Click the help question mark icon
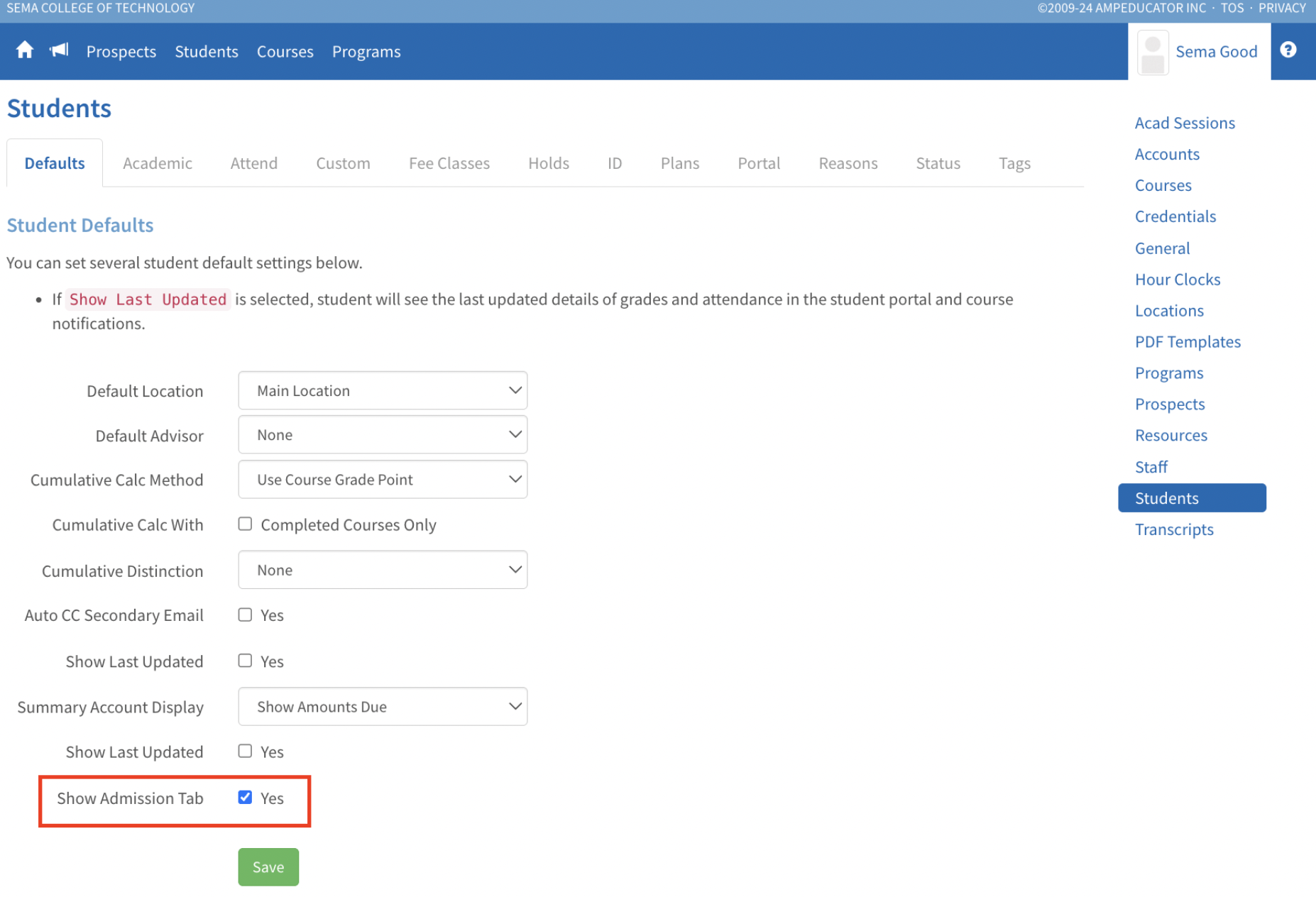The width and height of the screenshot is (1316, 897). 1288,50
